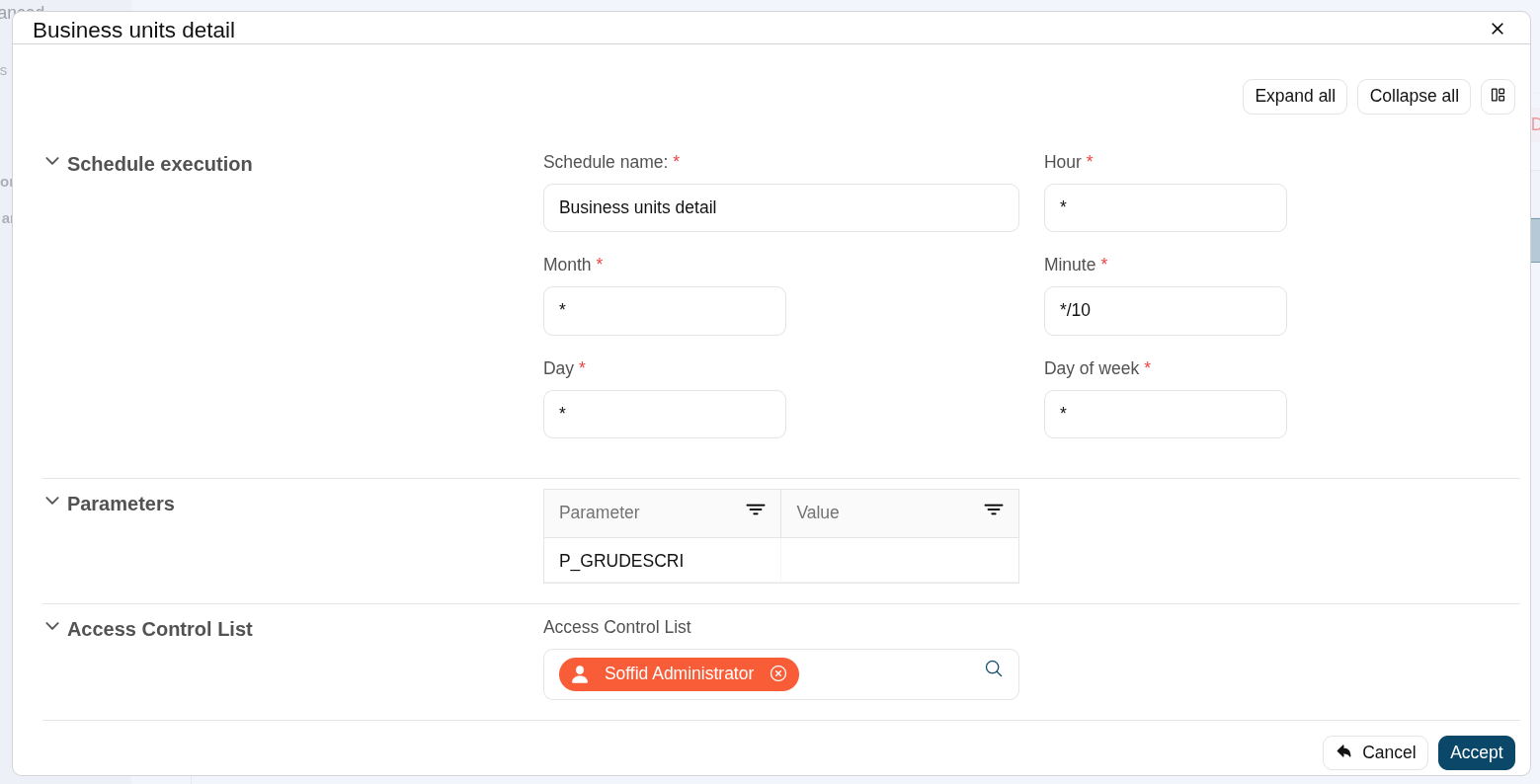Focus the Schedule name input field
This screenshot has height=784, width=1540.
pos(780,207)
